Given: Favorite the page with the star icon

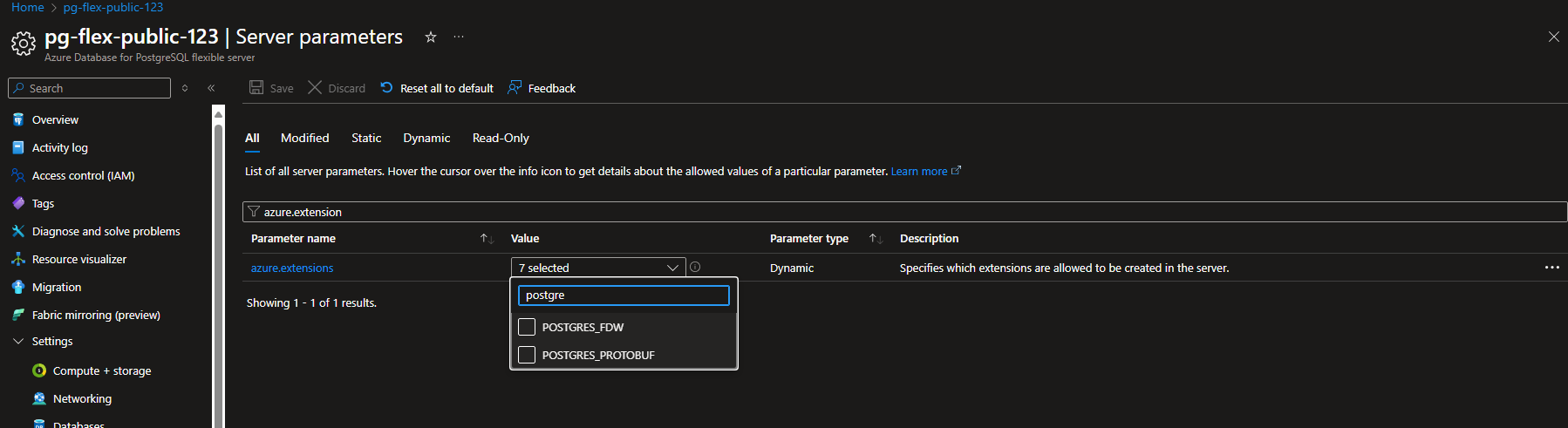Looking at the screenshot, I should click(430, 37).
